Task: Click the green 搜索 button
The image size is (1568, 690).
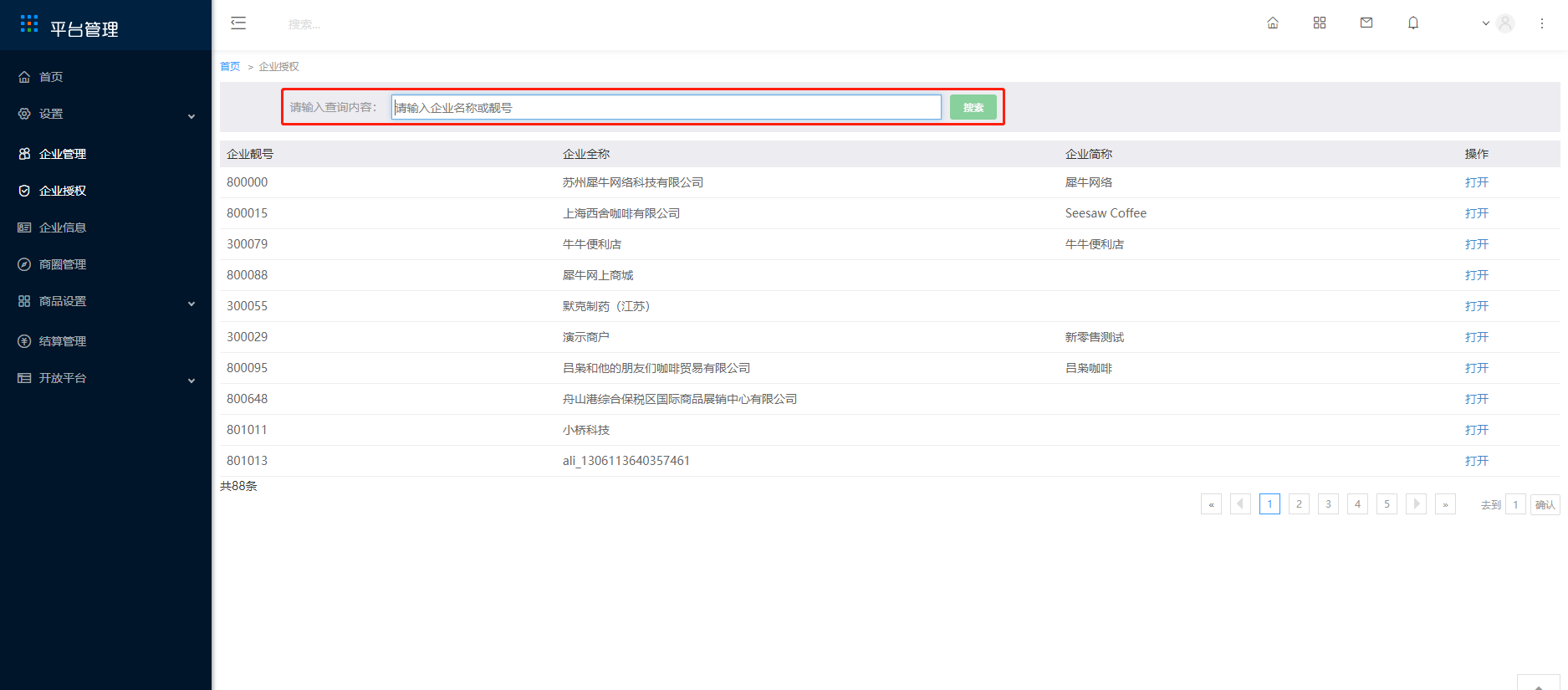Action: 973,107
